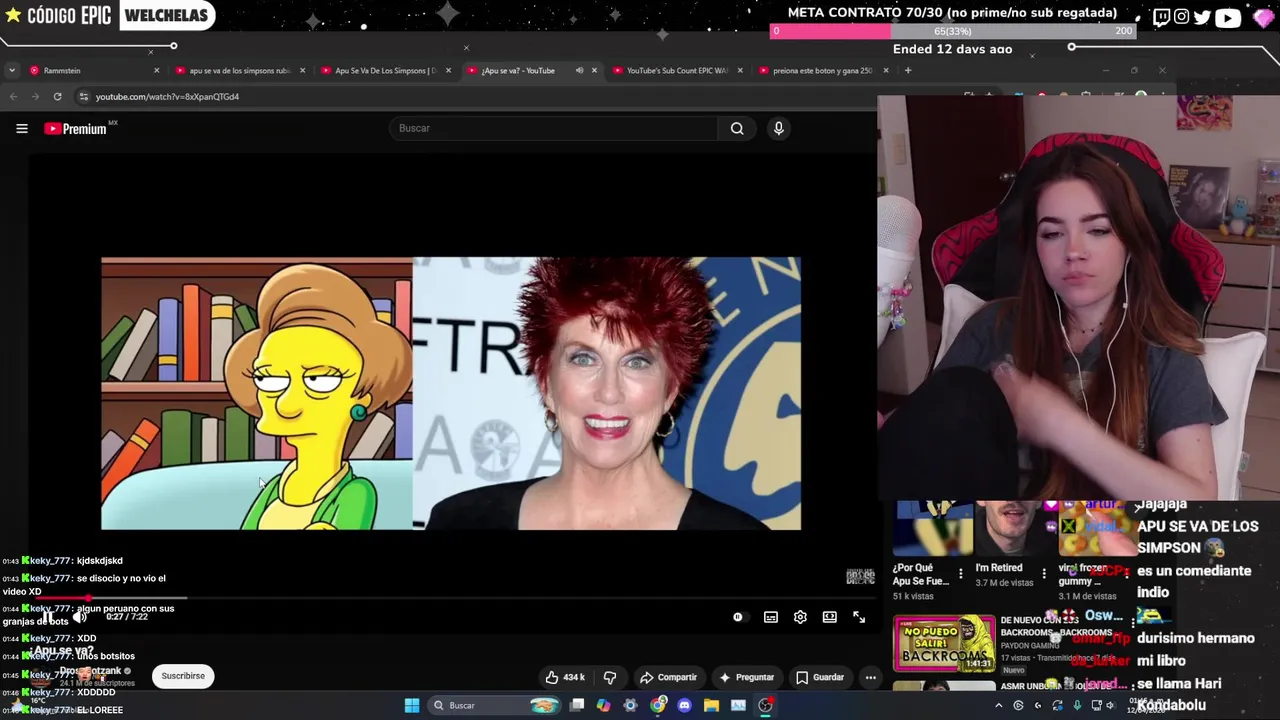Turn on subtitles with the captions button
Viewport: 1280px width, 720px height.
[x=771, y=617]
